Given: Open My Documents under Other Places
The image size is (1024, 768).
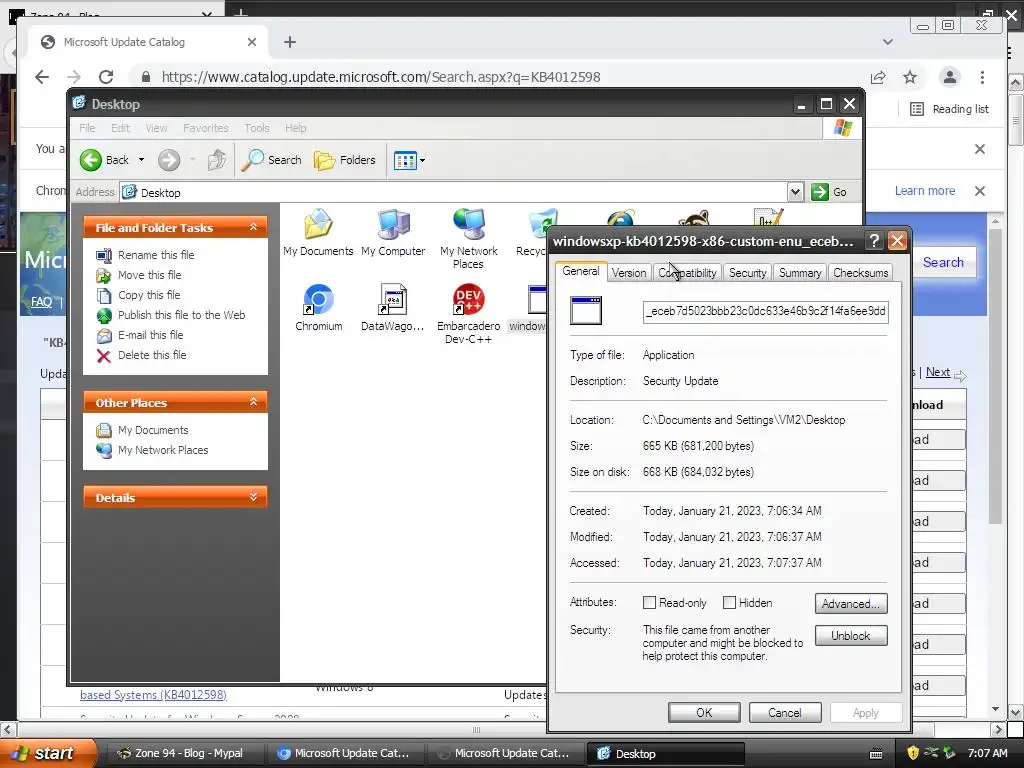Looking at the screenshot, I should 153,430.
